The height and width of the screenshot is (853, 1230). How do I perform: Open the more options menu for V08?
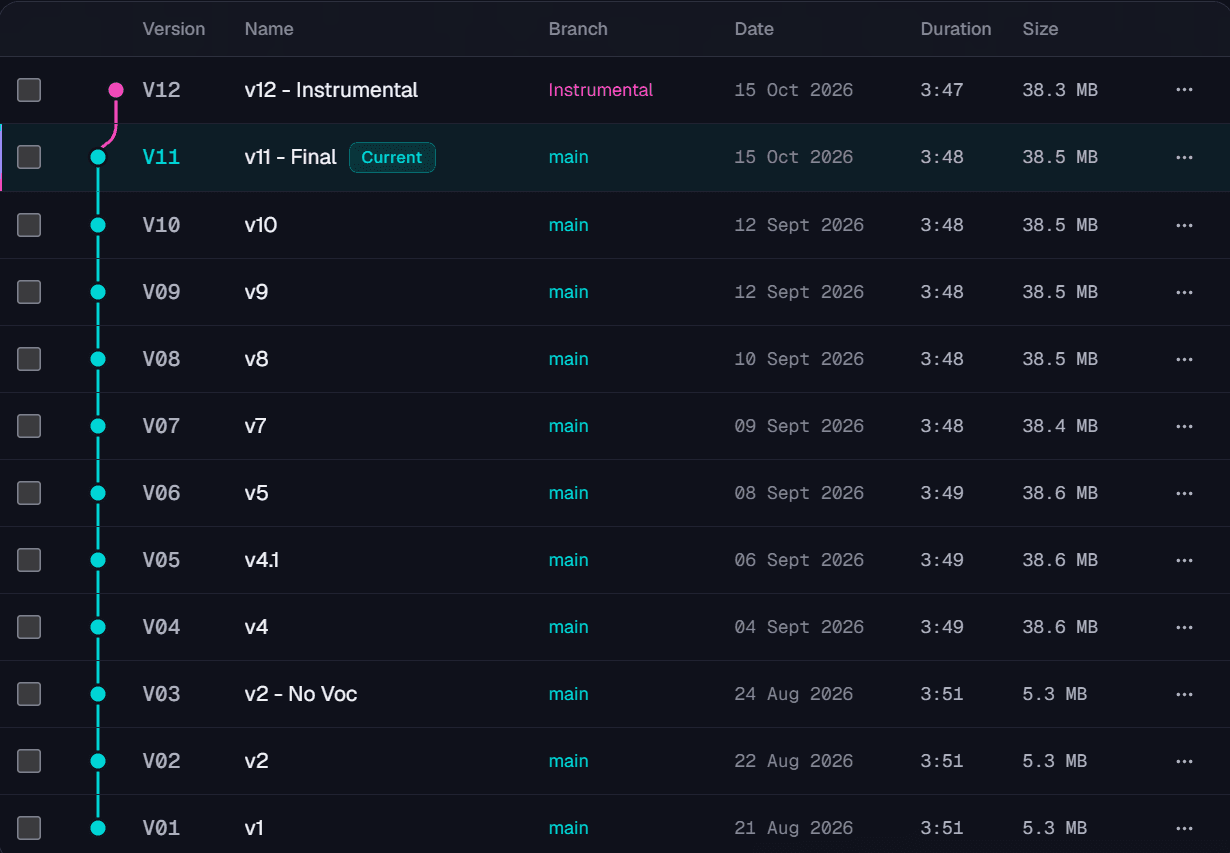pos(1185,359)
